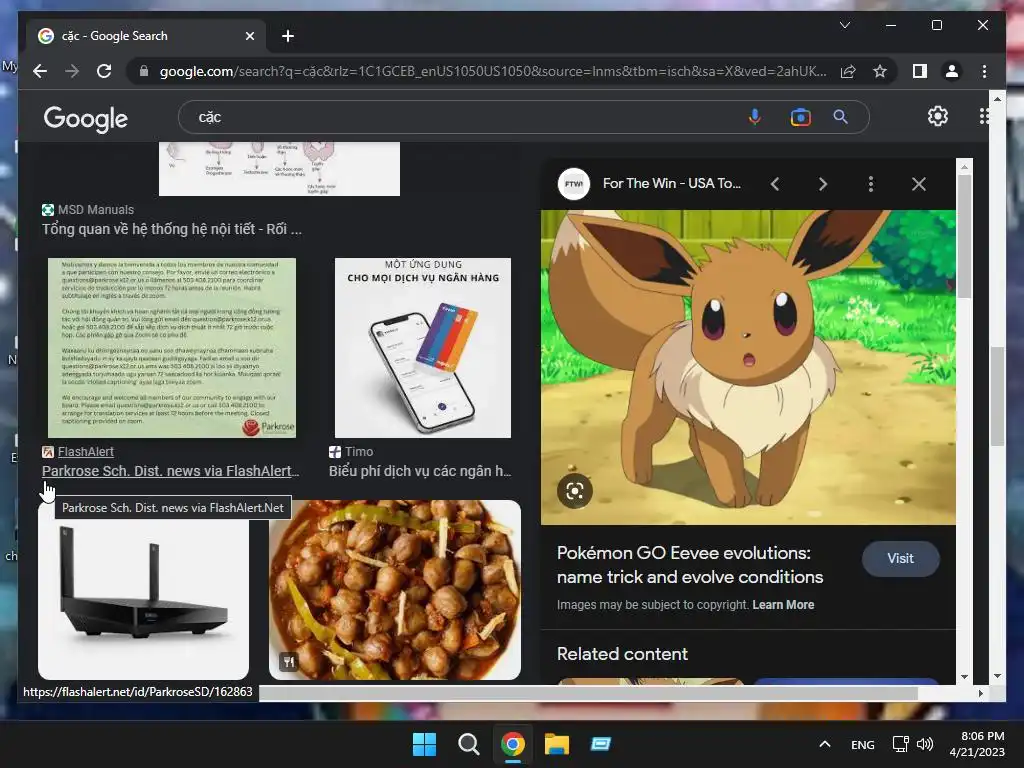Bookmark this page with the star icon
Screen dimensions: 1024x768
point(880,71)
